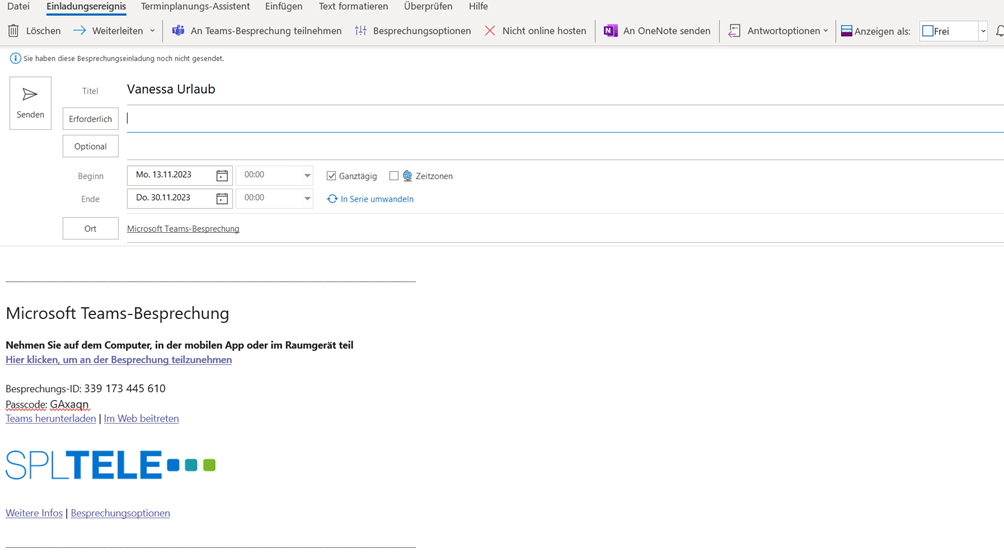
Task: Click the Optional attendees button
Action: pyautogui.click(x=90, y=146)
